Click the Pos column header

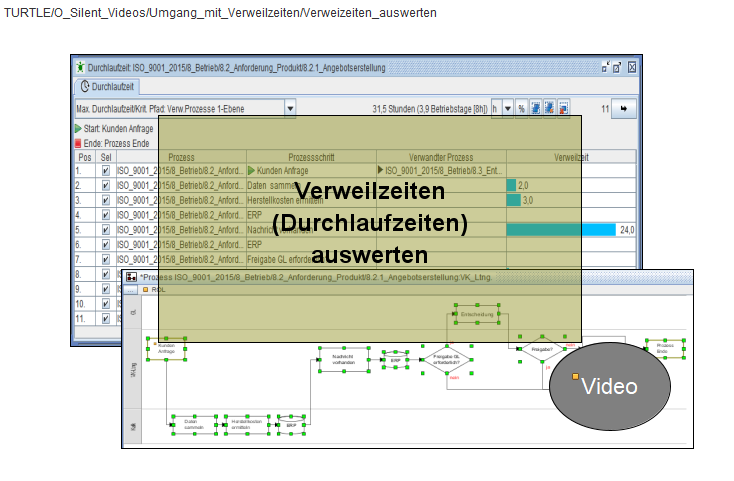pyautogui.click(x=85, y=157)
